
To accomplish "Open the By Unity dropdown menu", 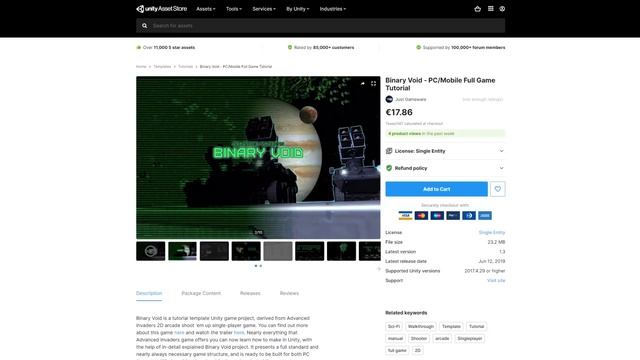I will click(x=298, y=9).
